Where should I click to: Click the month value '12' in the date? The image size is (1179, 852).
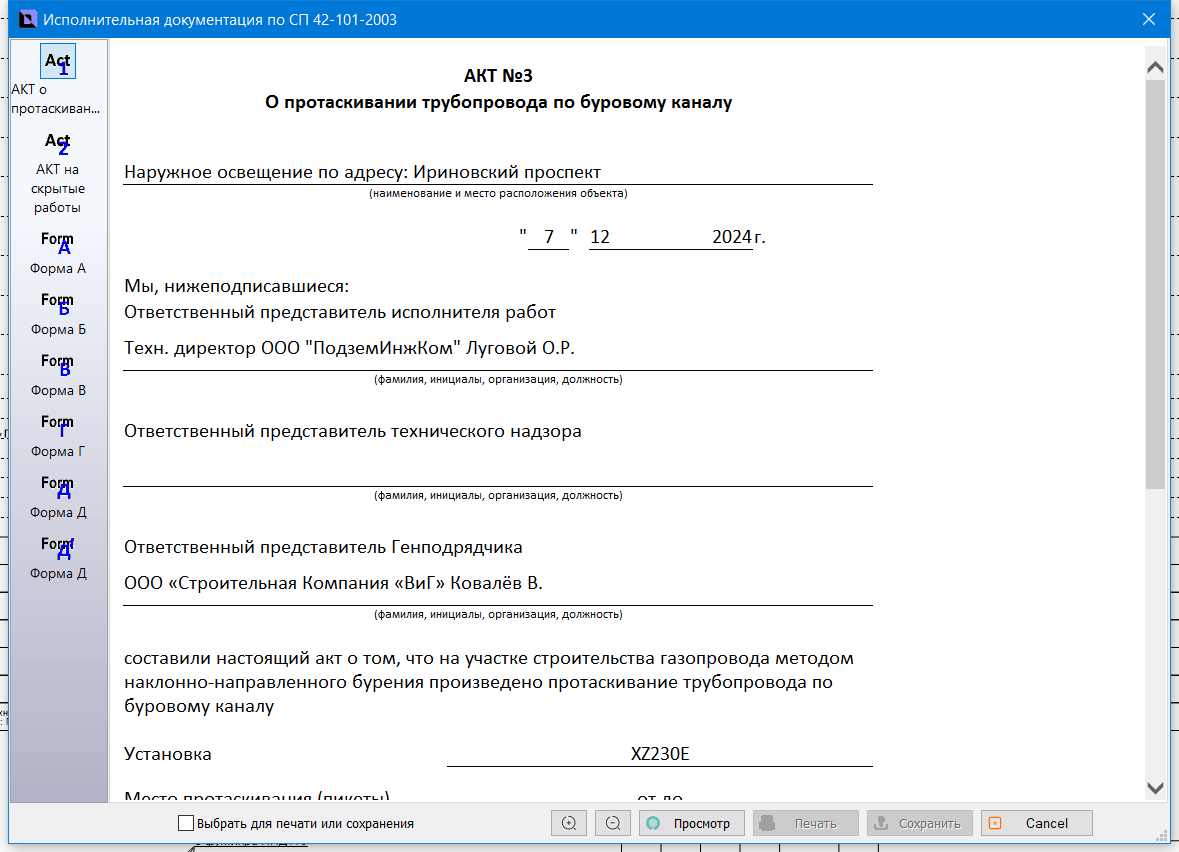pyautogui.click(x=599, y=237)
